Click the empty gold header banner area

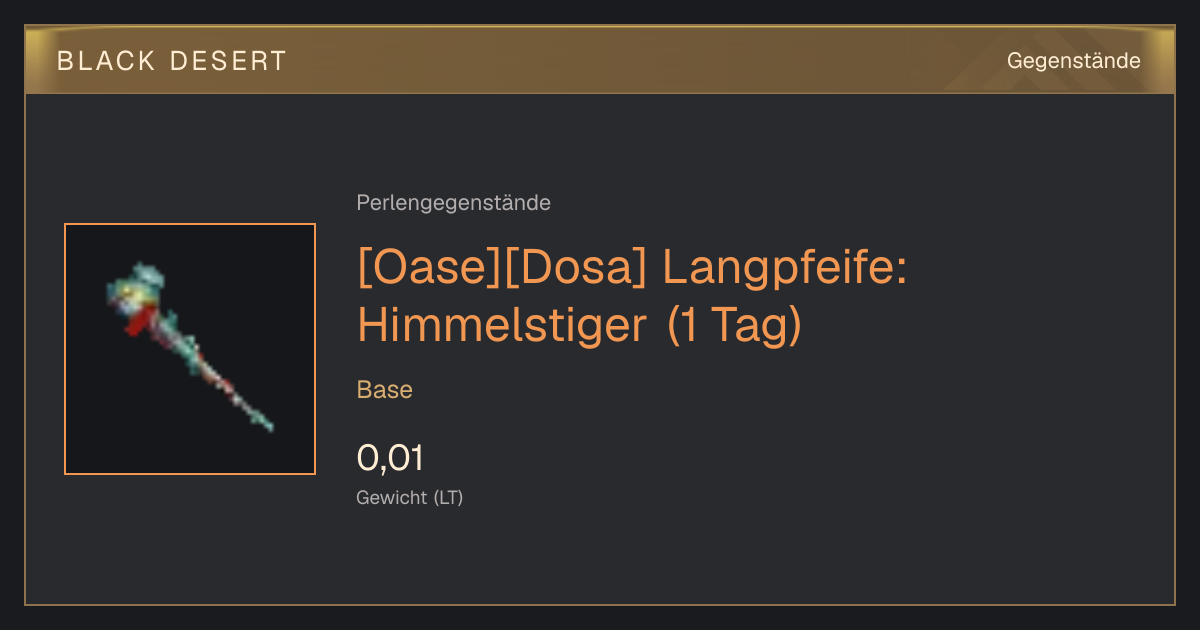coord(640,60)
